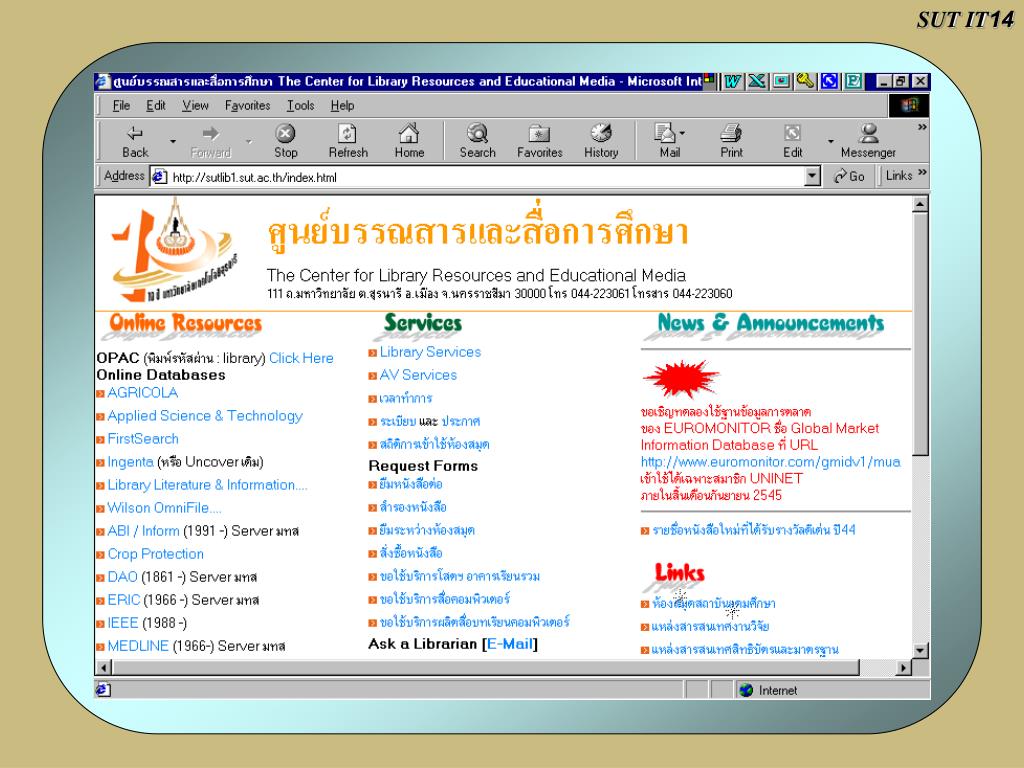Open the ERIC database link
1024x768 pixels.
(x=123, y=600)
